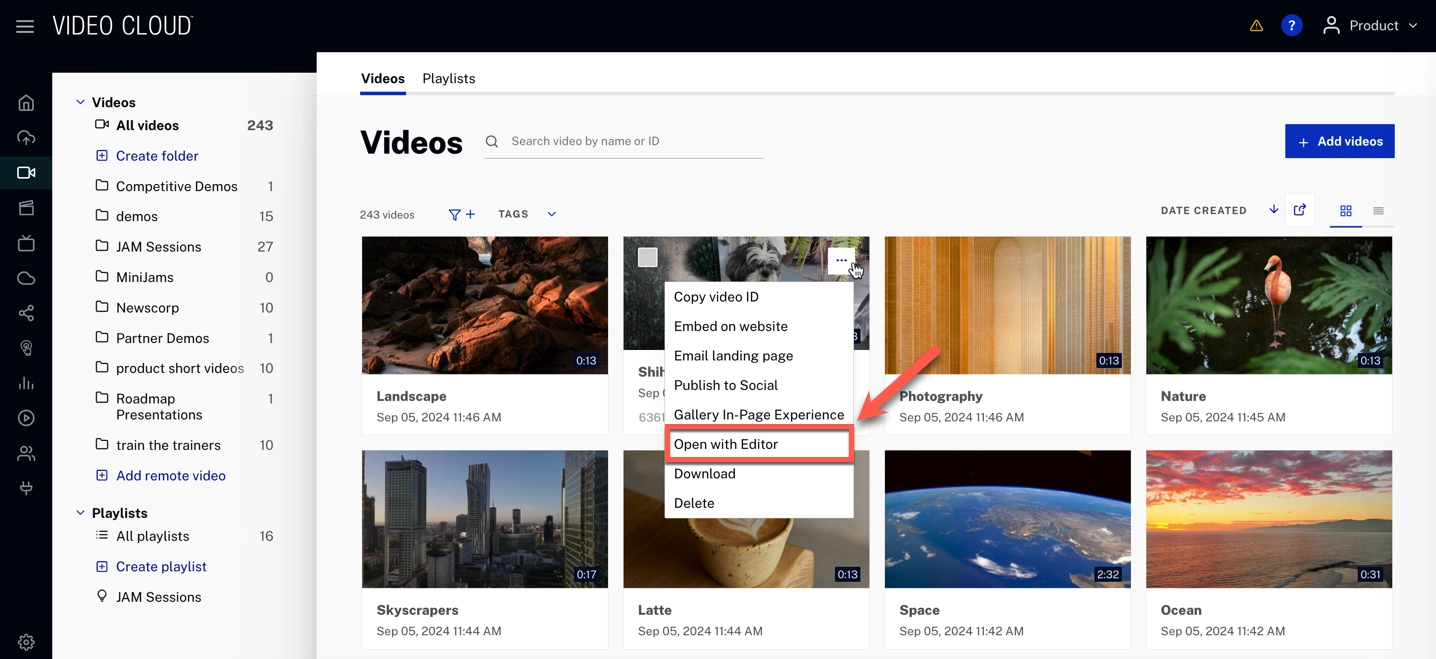Screen dimensions: 1436x659
Task: Click the Home icon in sidebar
Action: click(x=26, y=103)
